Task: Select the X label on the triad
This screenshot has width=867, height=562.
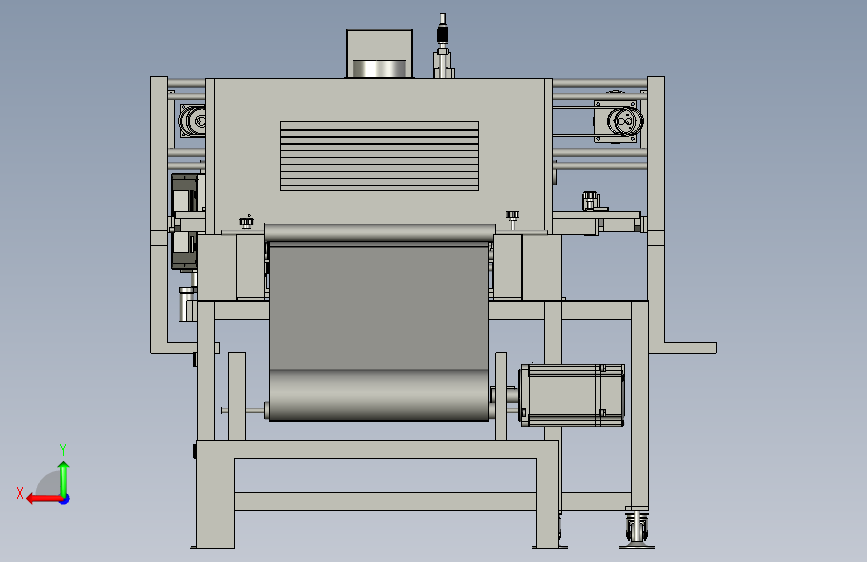Action: point(20,493)
